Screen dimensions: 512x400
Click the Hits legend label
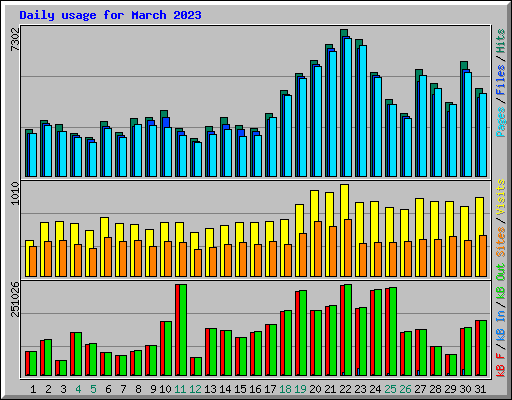(x=501, y=41)
